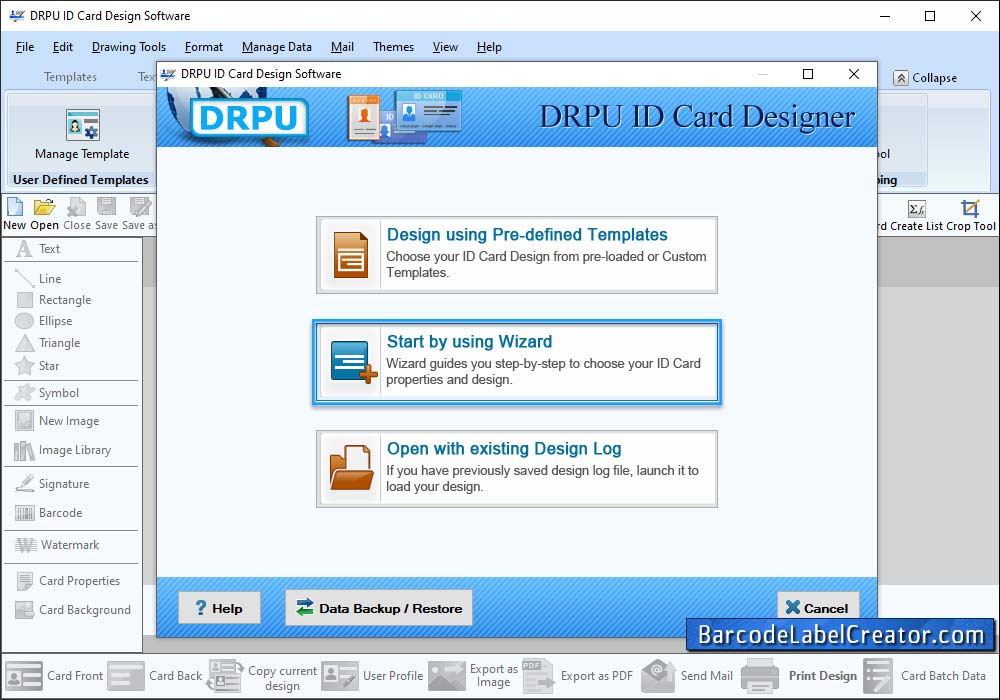
Task: Open the Image Library tool
Action: click(73, 450)
